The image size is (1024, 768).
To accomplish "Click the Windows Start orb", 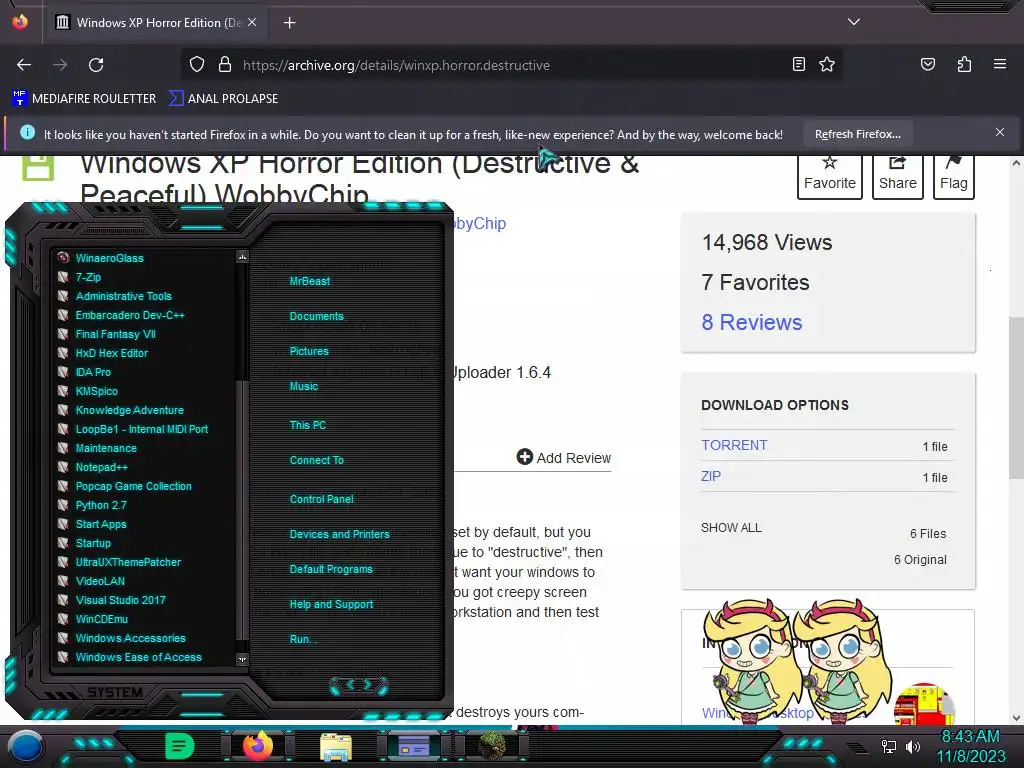I will [26, 746].
